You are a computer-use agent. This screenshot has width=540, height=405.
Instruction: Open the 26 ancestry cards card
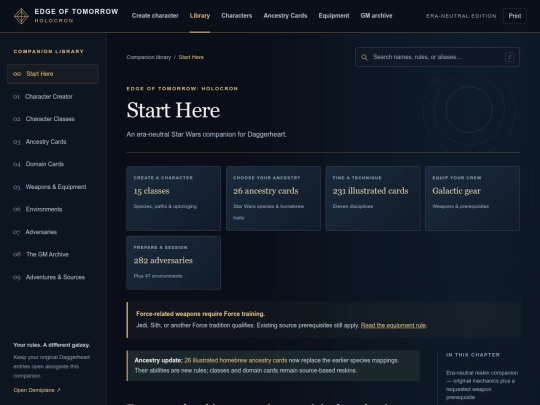point(273,198)
